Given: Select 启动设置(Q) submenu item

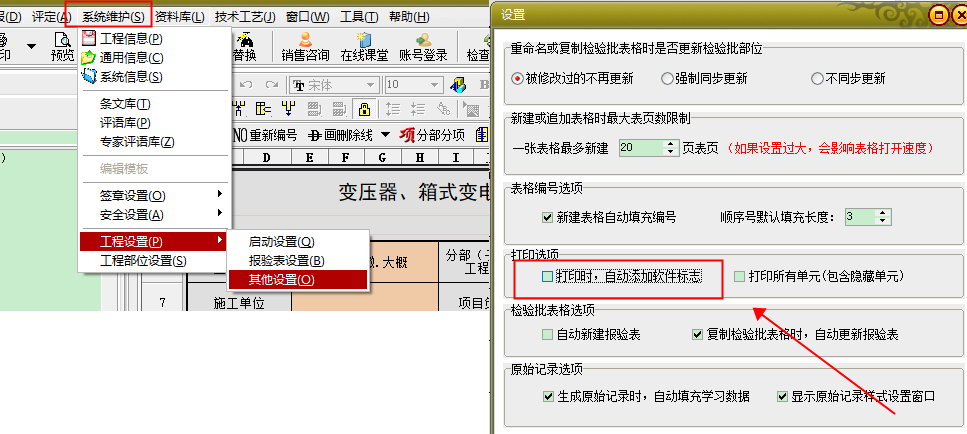Looking at the screenshot, I should tap(298, 242).
